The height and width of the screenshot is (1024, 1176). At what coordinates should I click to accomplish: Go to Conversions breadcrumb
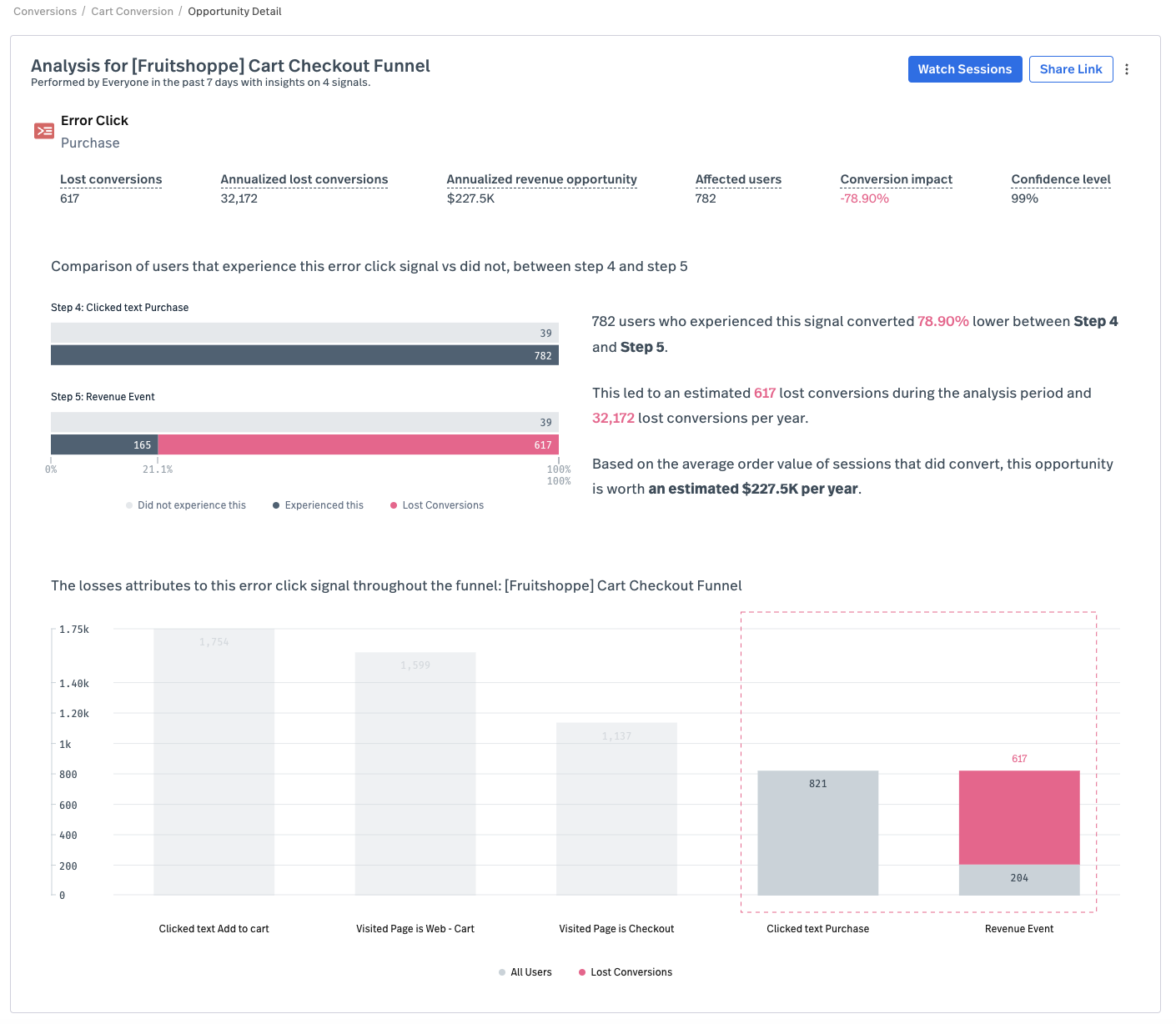click(45, 12)
